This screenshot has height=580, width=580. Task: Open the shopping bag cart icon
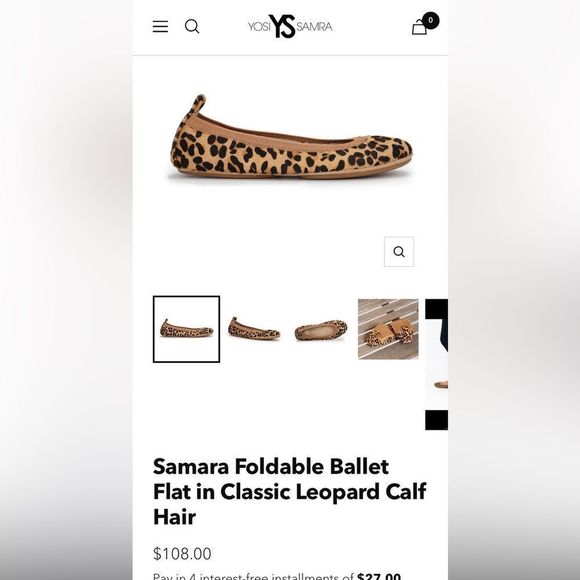(x=419, y=27)
